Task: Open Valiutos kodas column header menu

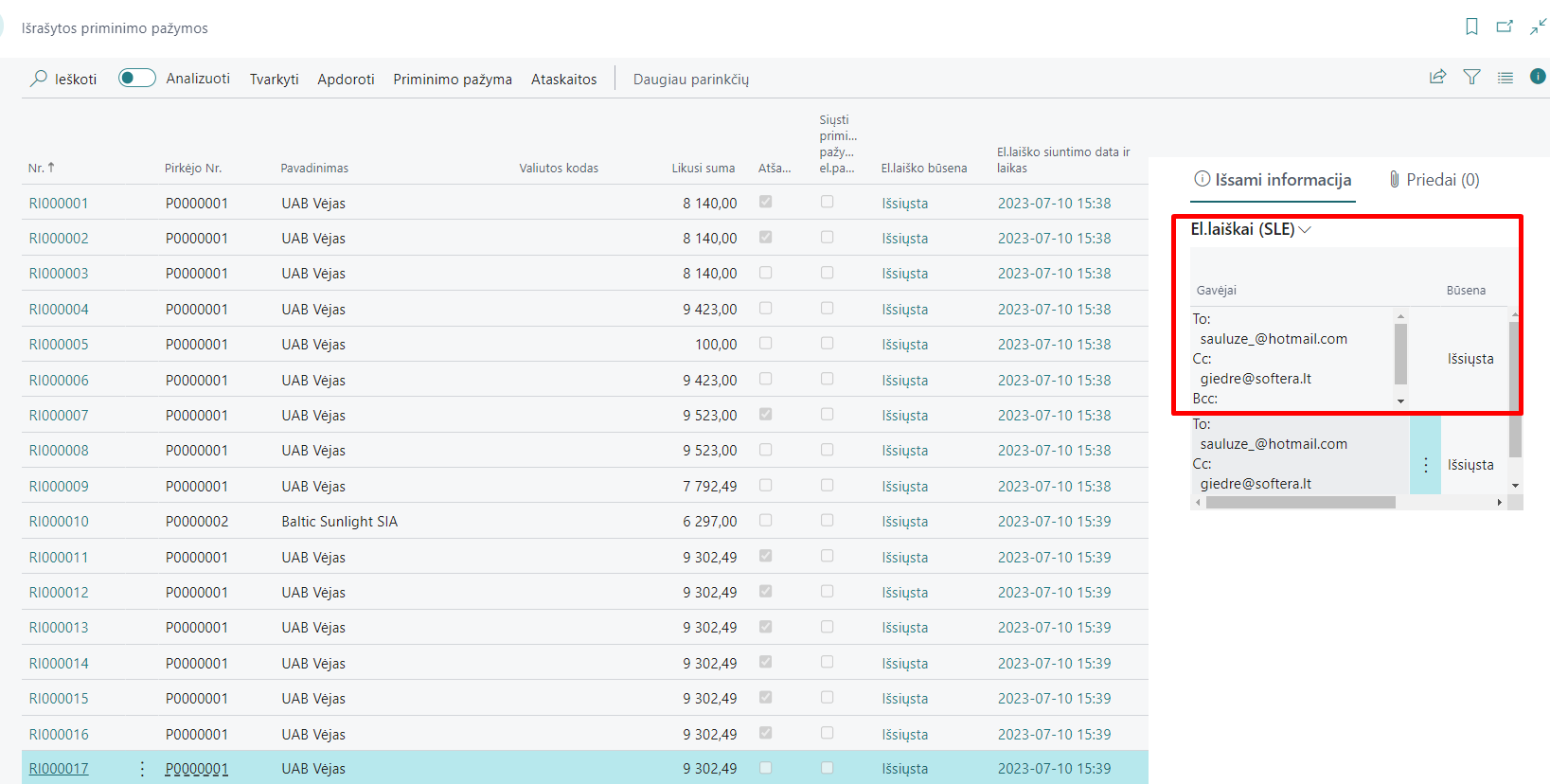Action: pos(559,168)
